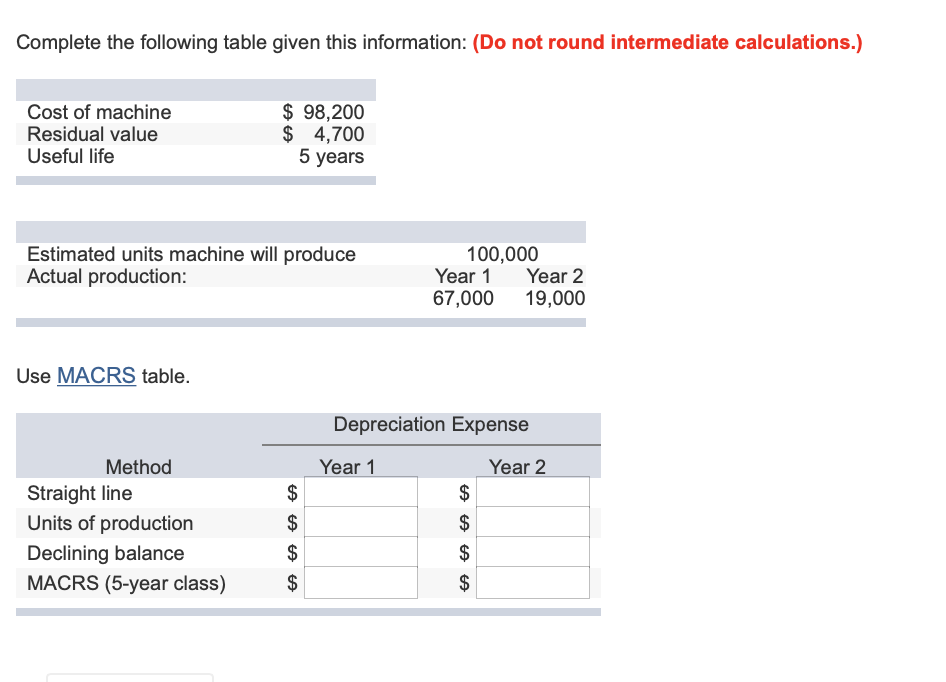Click the Straight line Year 2 input field
Image resolution: width=946 pixels, height=682 pixels.
pos(532,491)
